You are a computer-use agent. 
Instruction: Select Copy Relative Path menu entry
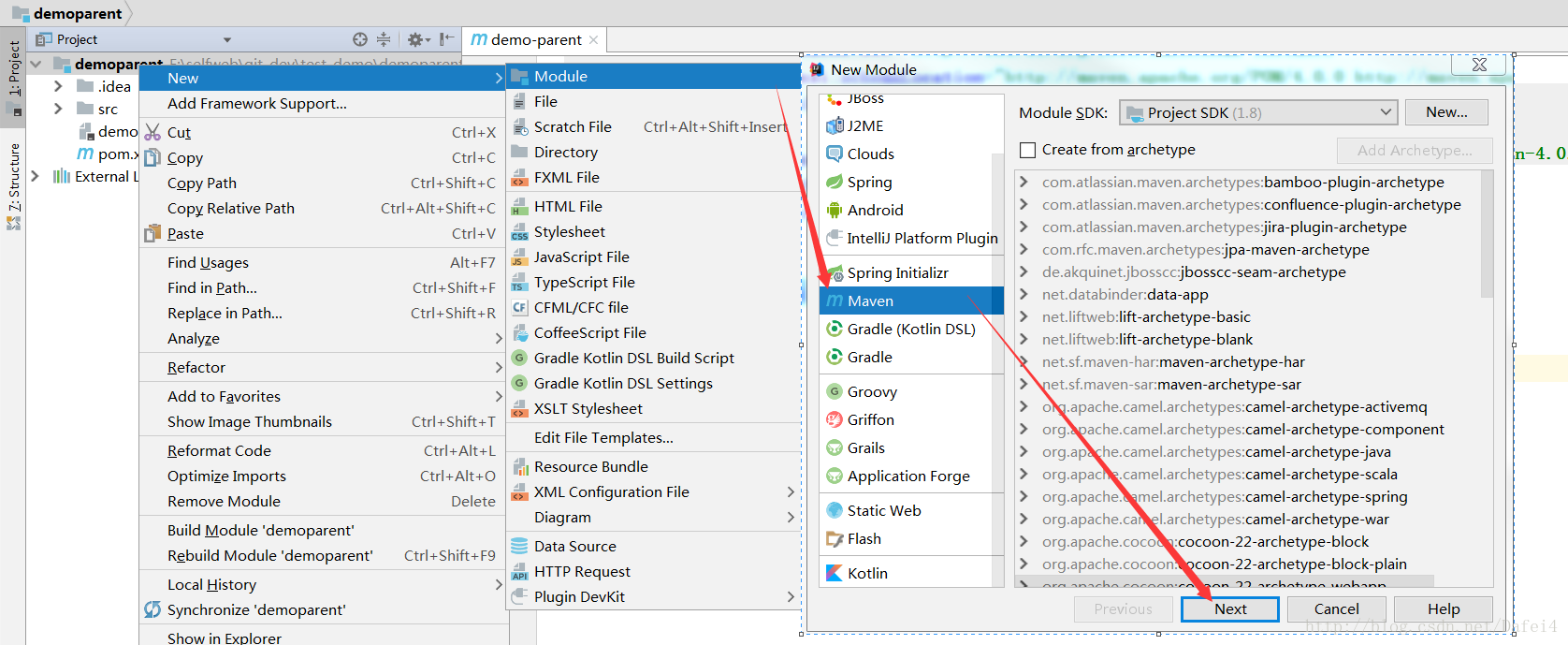[323, 208]
